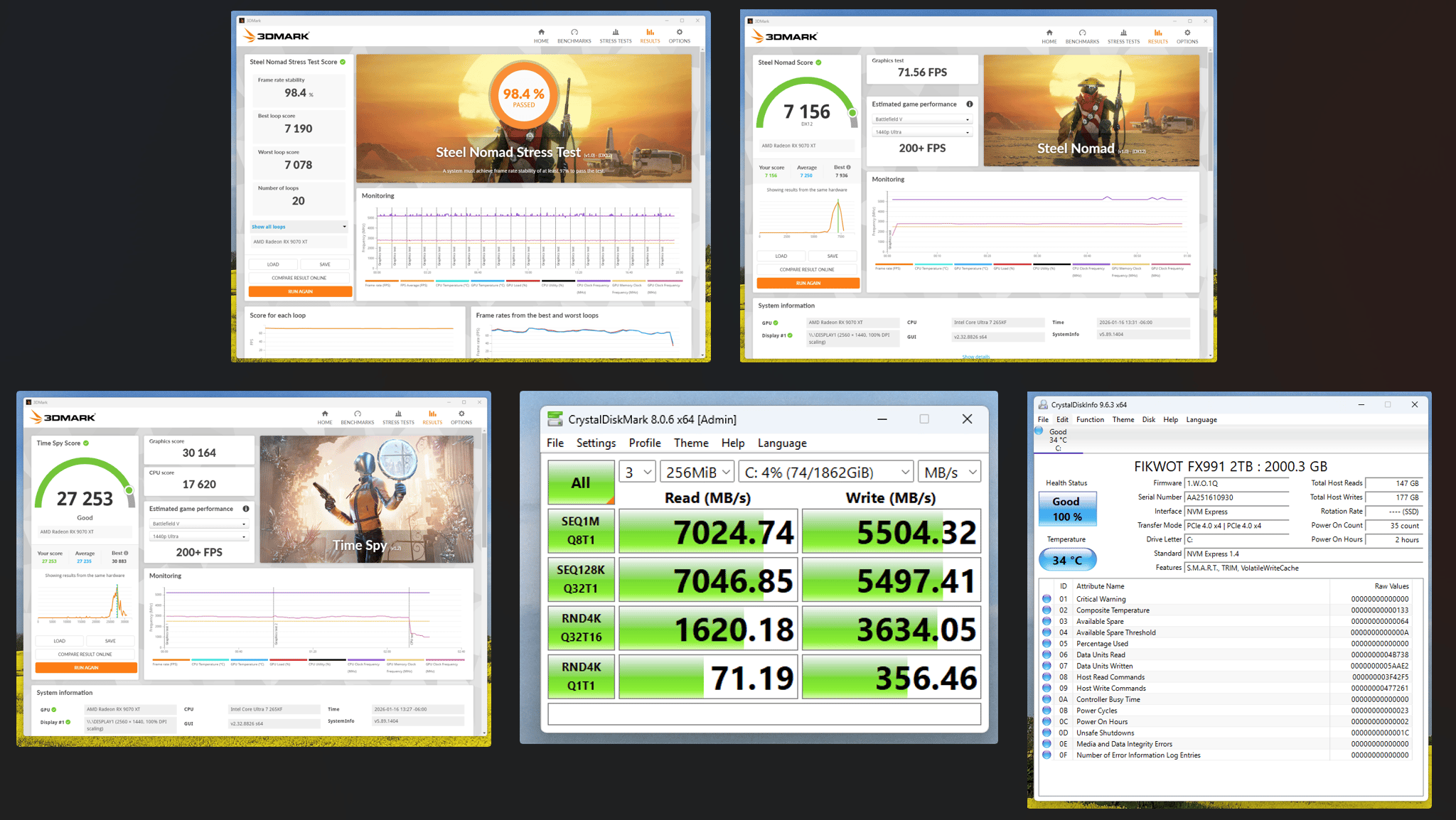
Task: Open File menu in CrystalDiskMark
Action: click(555, 443)
